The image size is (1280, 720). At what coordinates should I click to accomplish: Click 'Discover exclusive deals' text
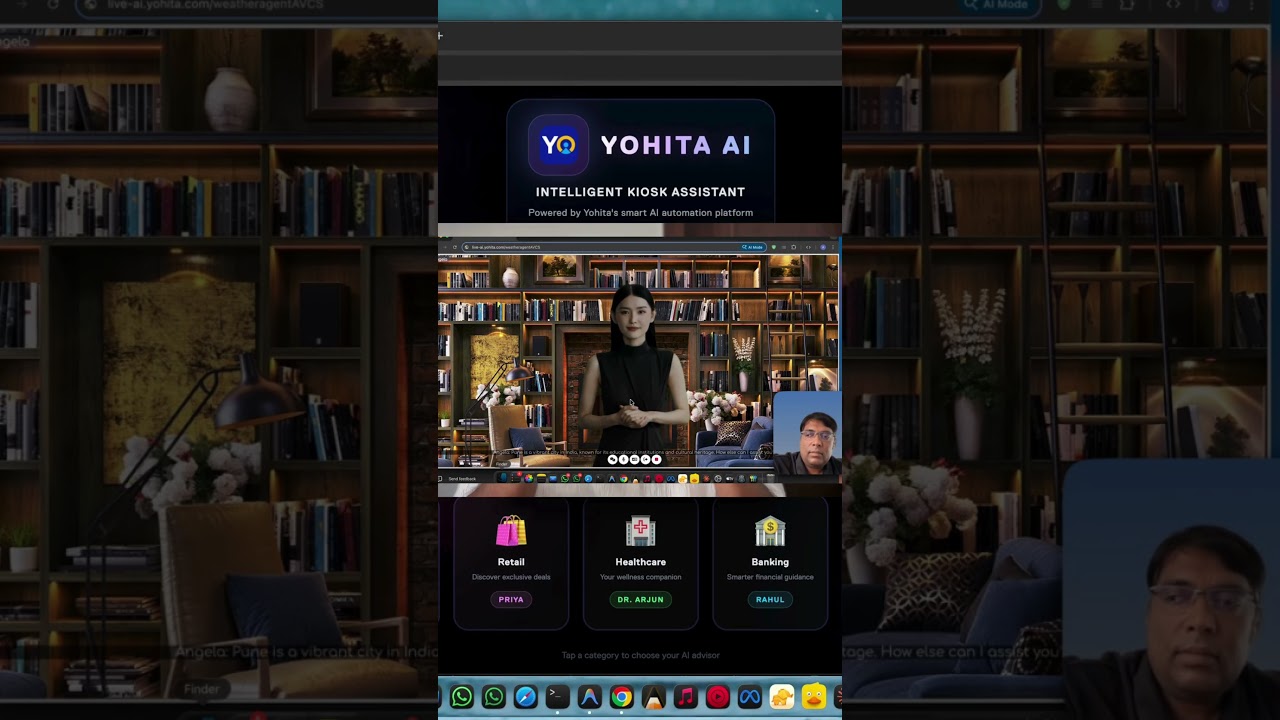click(511, 577)
